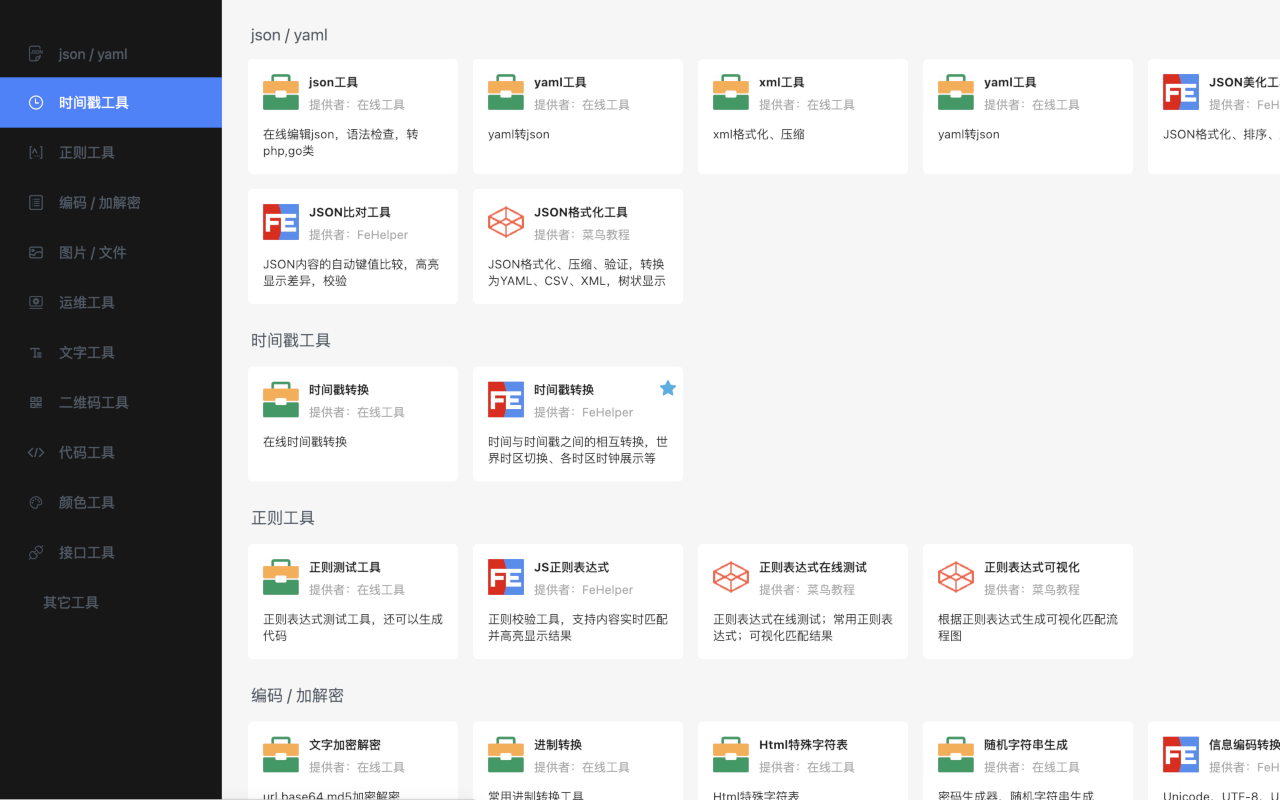Toggle the blue star on 时间戳转换 card
1280x800 pixels.
tap(668, 388)
